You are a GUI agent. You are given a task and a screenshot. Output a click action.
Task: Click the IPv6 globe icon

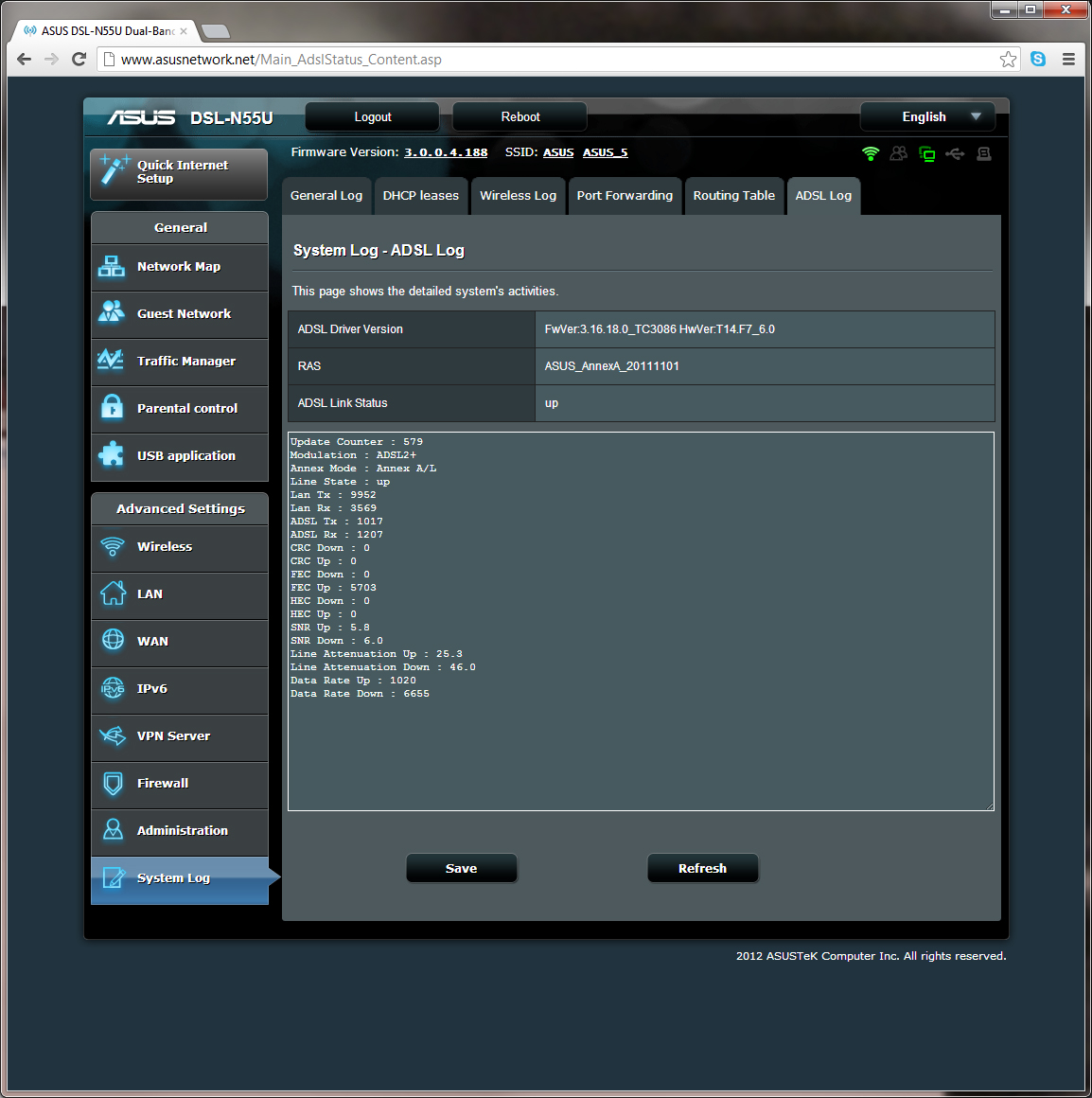(113, 687)
